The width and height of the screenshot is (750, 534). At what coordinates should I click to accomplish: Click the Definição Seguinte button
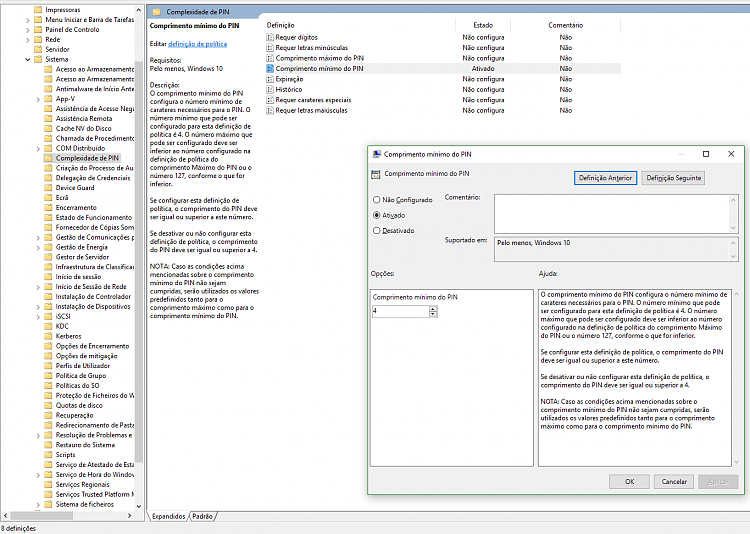[x=673, y=178]
